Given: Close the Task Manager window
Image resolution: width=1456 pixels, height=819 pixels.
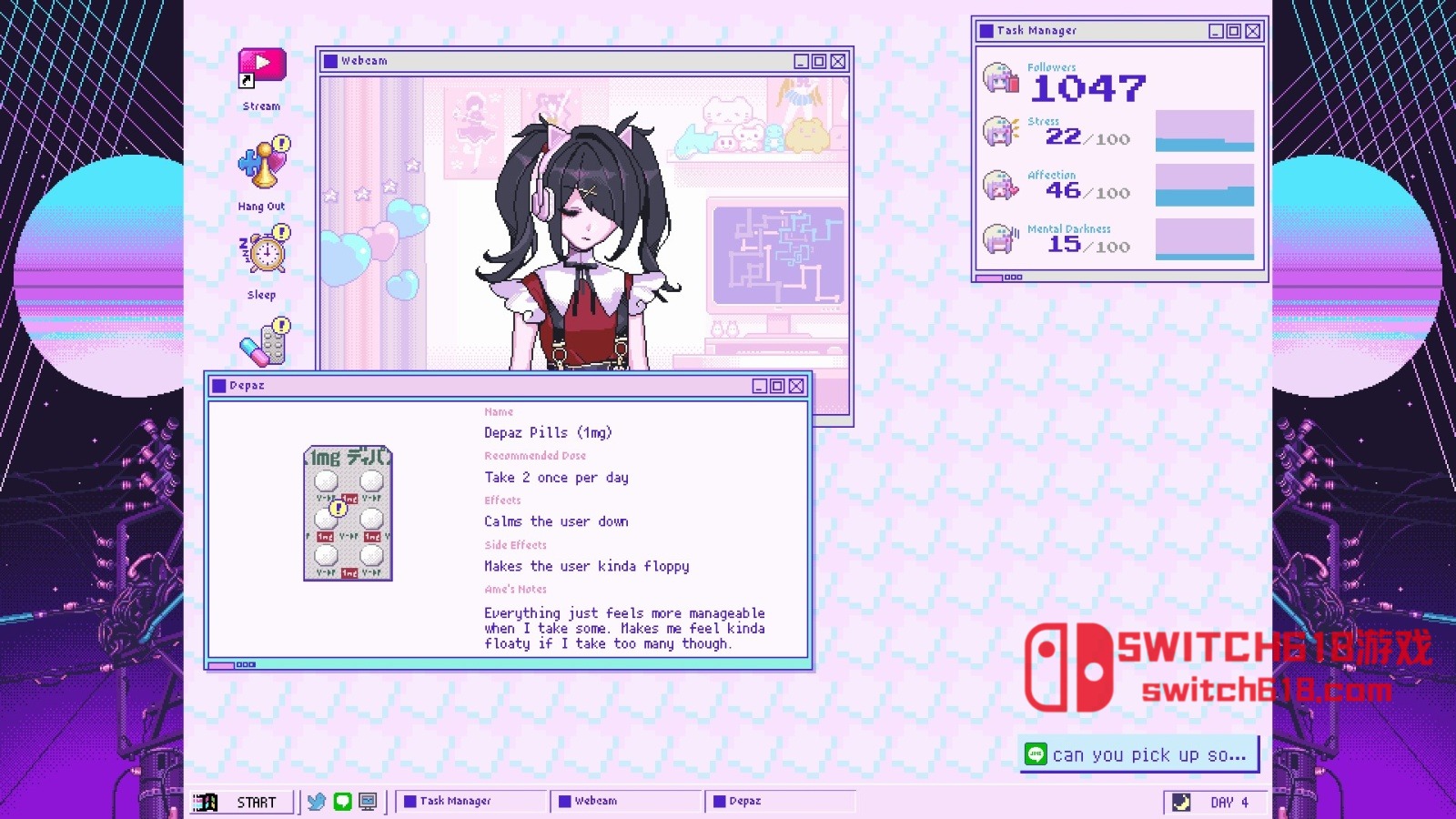Looking at the screenshot, I should click(x=1253, y=31).
